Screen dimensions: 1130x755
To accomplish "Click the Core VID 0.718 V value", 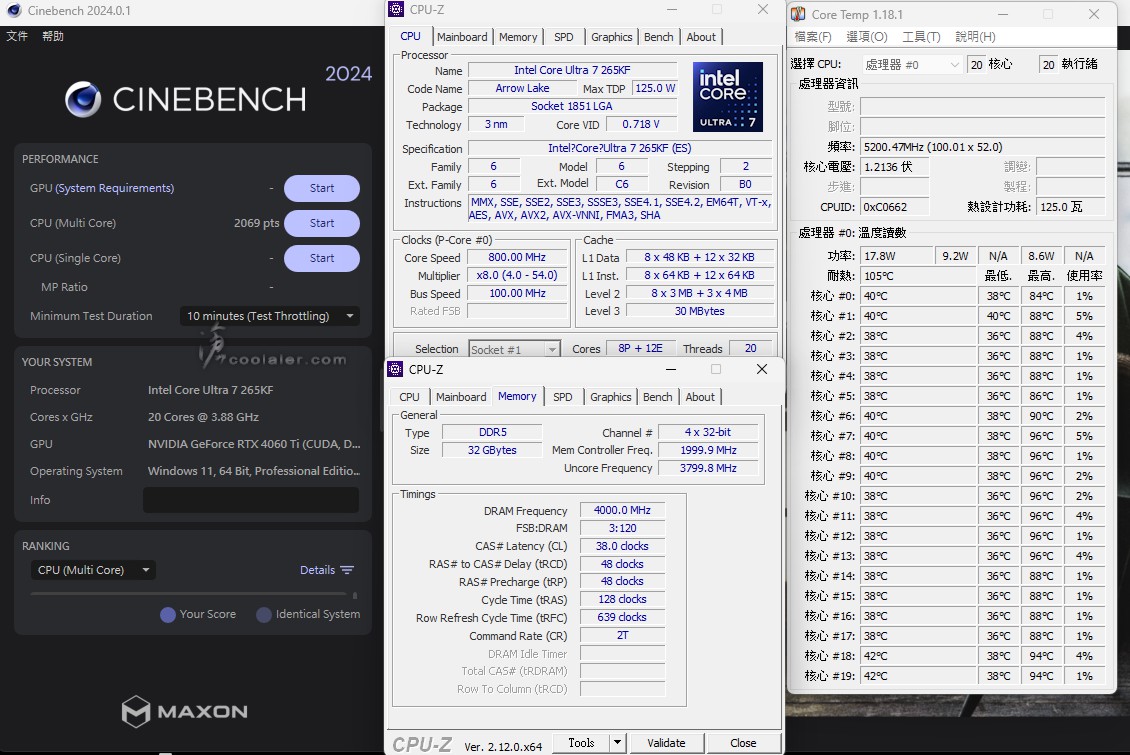I will (x=641, y=125).
